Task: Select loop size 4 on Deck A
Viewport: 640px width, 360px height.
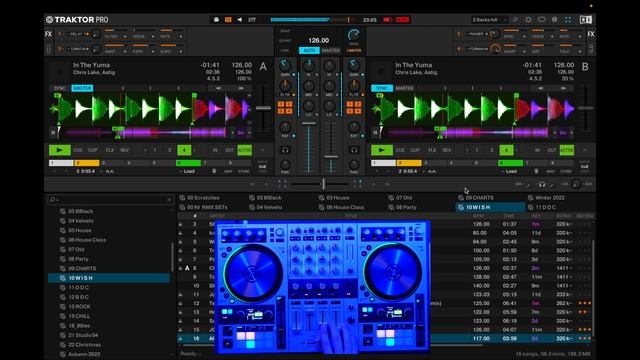Action: point(184,150)
